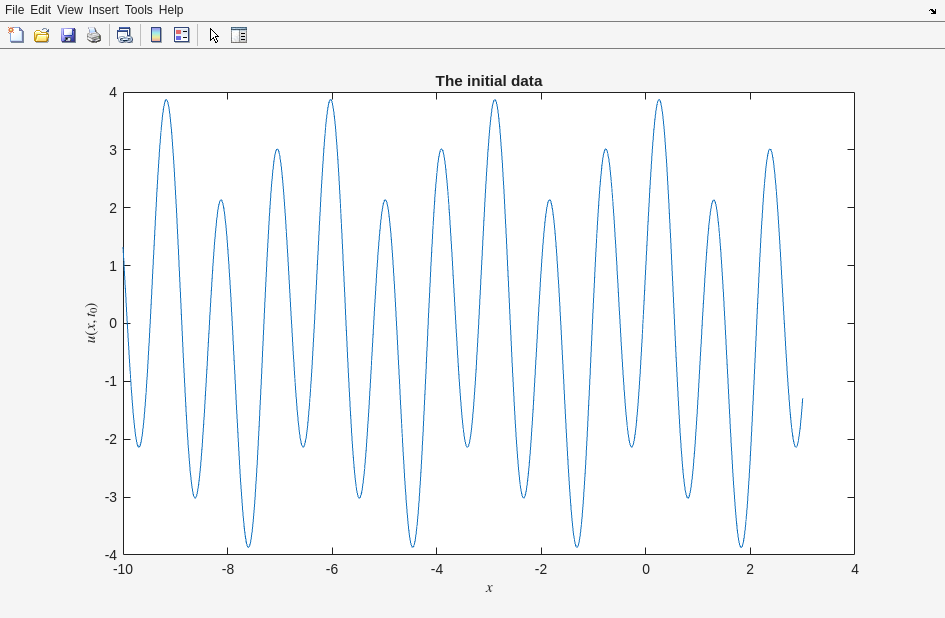Enable the Edit Plot arrow tool
The image size is (945, 618).
pos(214,35)
